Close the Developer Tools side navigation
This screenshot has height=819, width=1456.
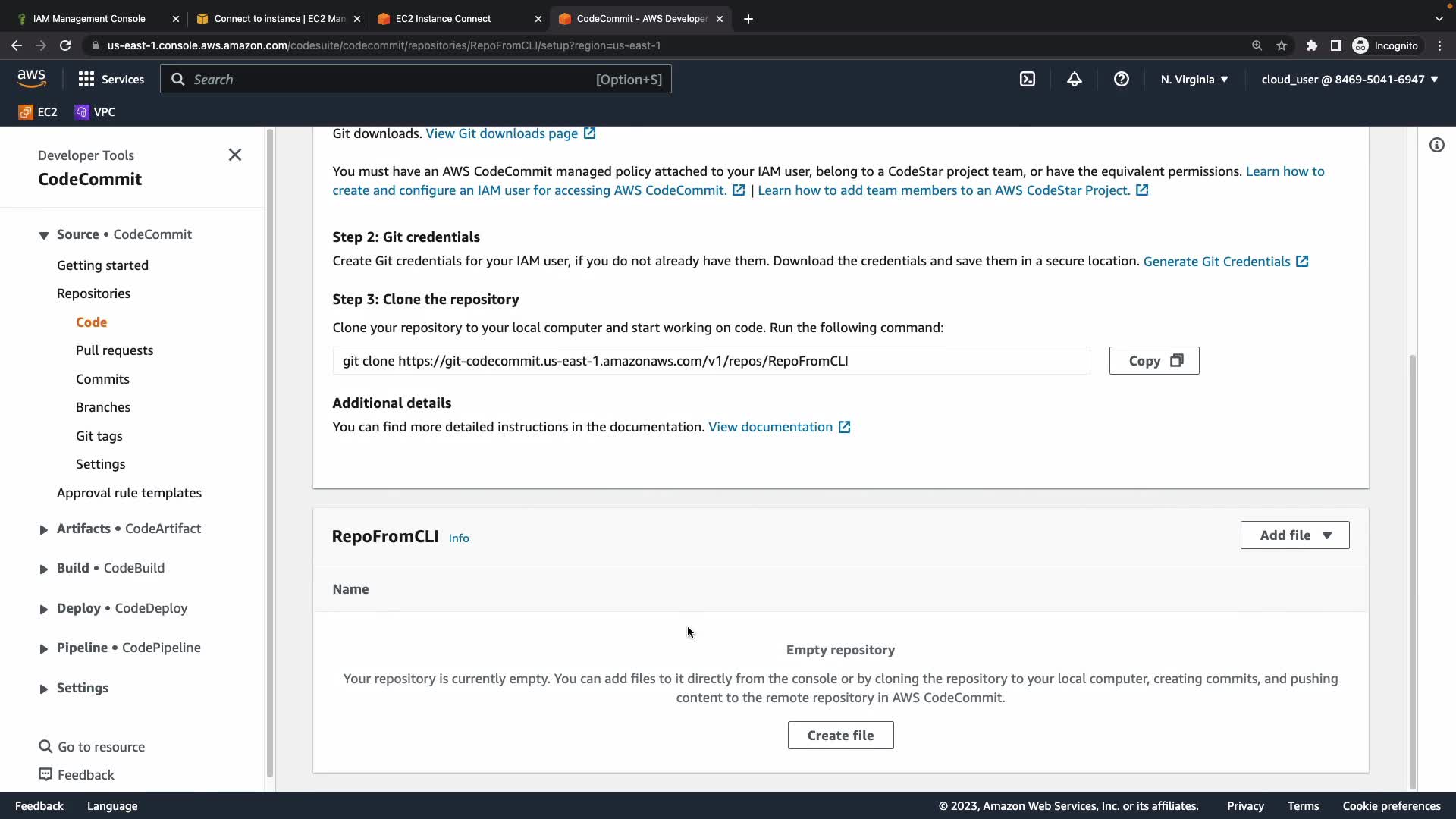235,155
